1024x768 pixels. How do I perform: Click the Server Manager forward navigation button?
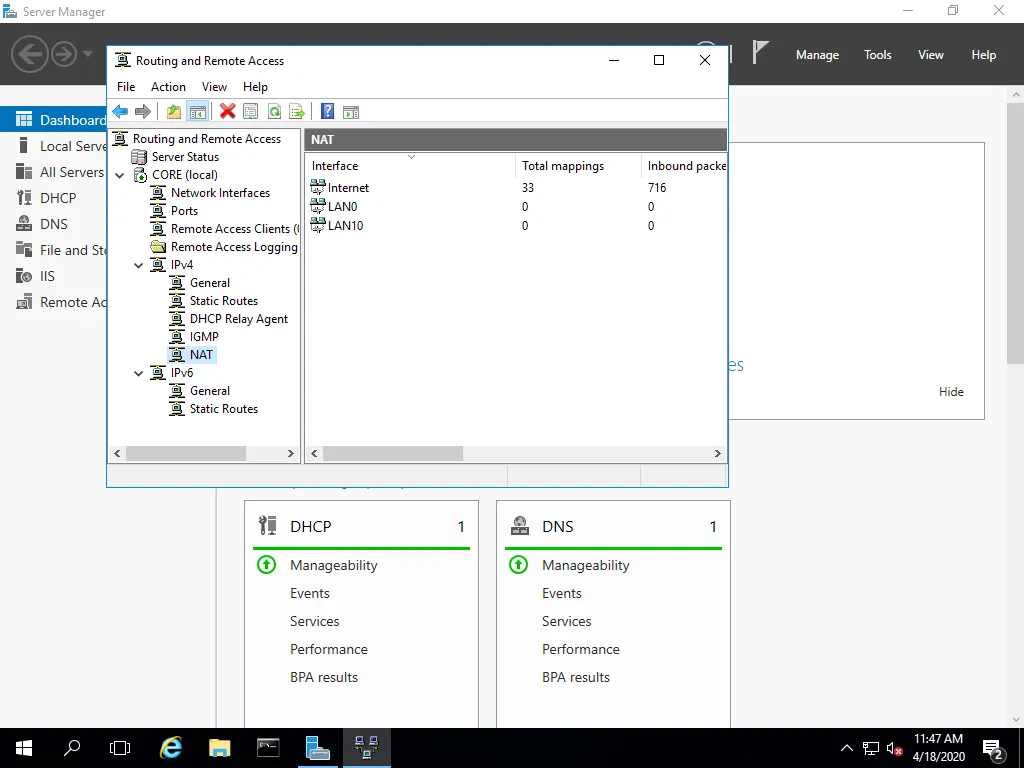[x=64, y=54]
